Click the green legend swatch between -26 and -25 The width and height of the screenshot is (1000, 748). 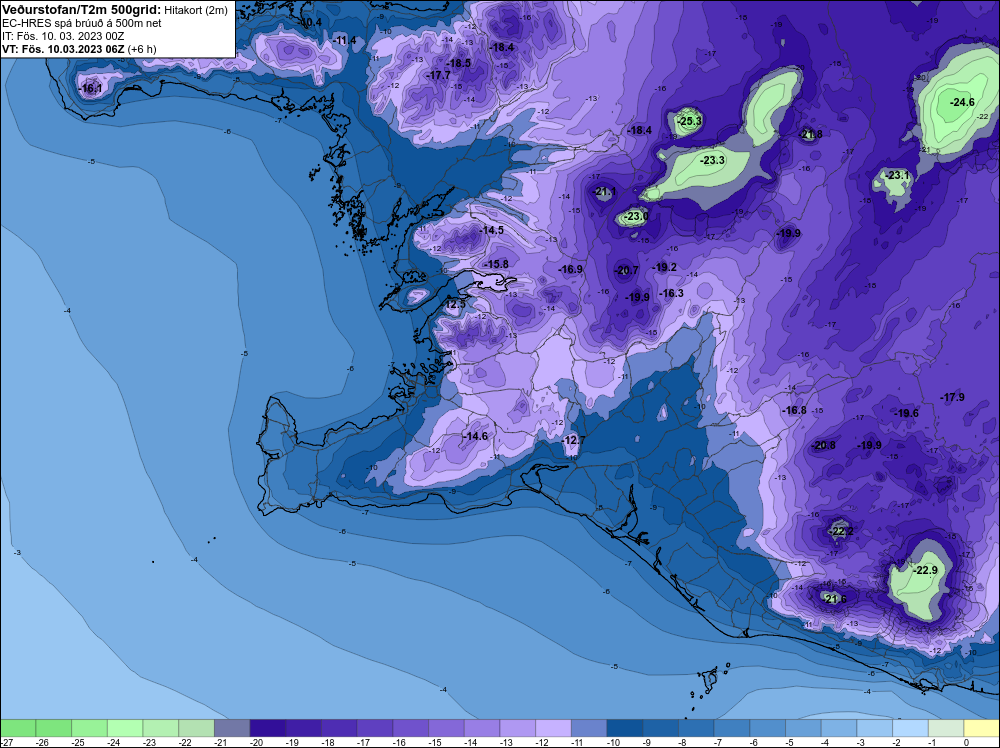54,728
